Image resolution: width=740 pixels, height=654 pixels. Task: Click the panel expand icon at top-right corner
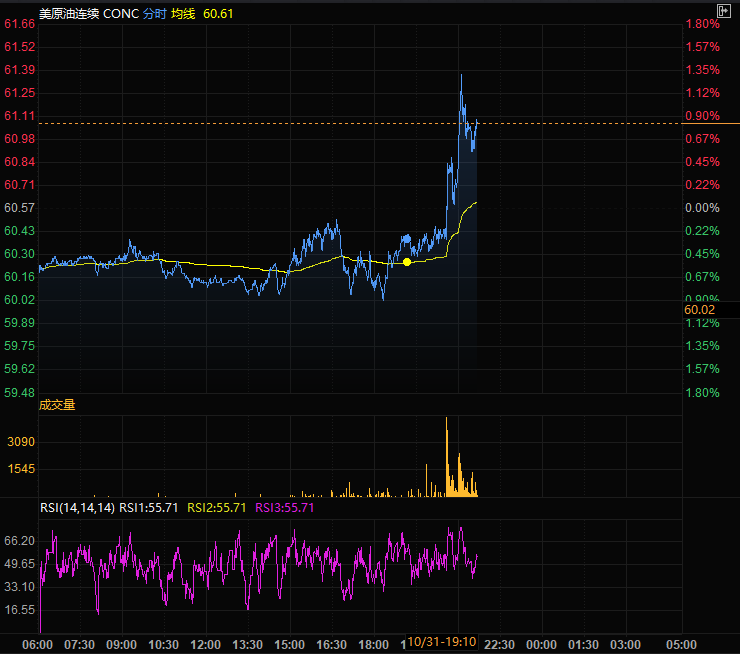tap(724, 10)
